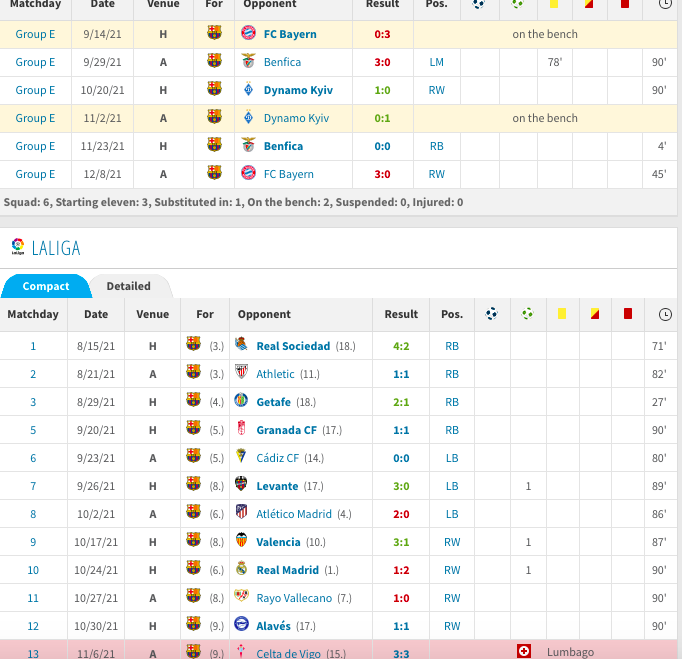The image size is (682, 659).
Task: Open Celta de Vigo opponent link
Action: click(x=288, y=653)
